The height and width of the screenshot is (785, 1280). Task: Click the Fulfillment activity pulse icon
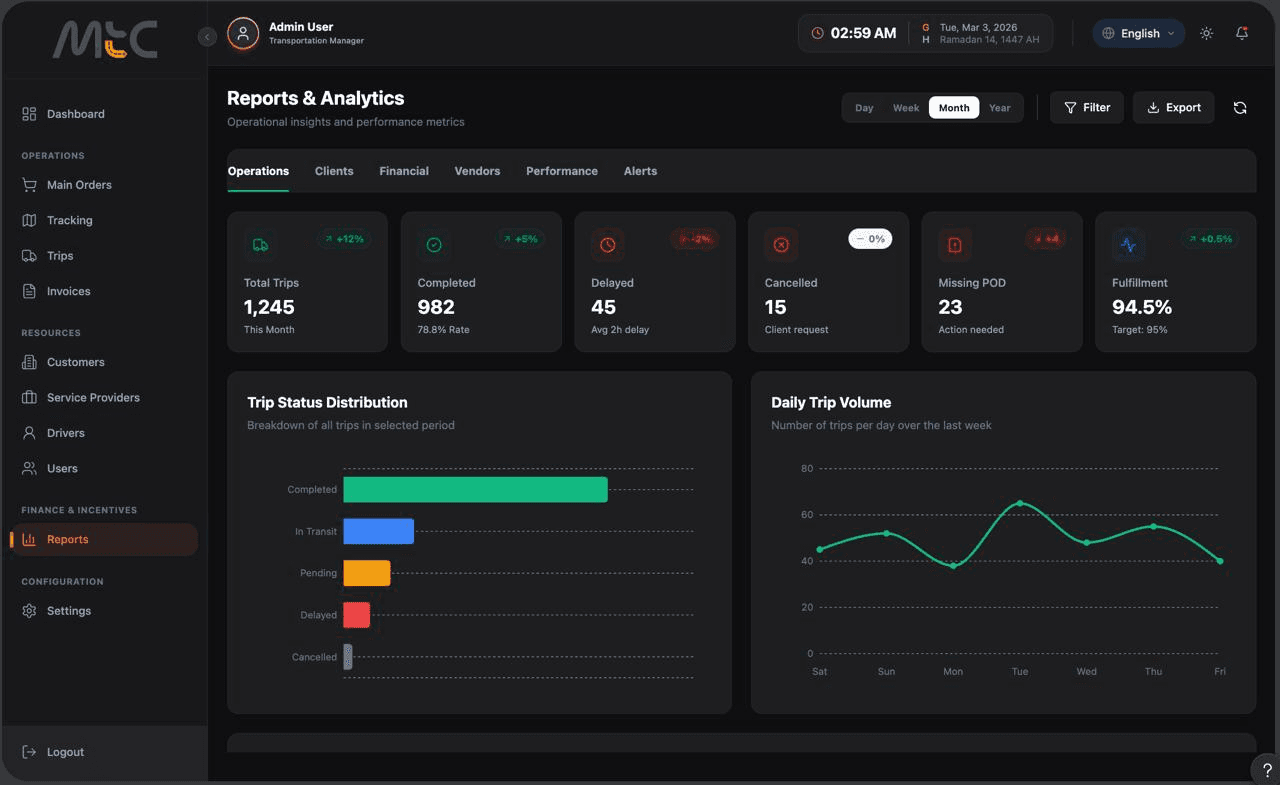point(1129,245)
